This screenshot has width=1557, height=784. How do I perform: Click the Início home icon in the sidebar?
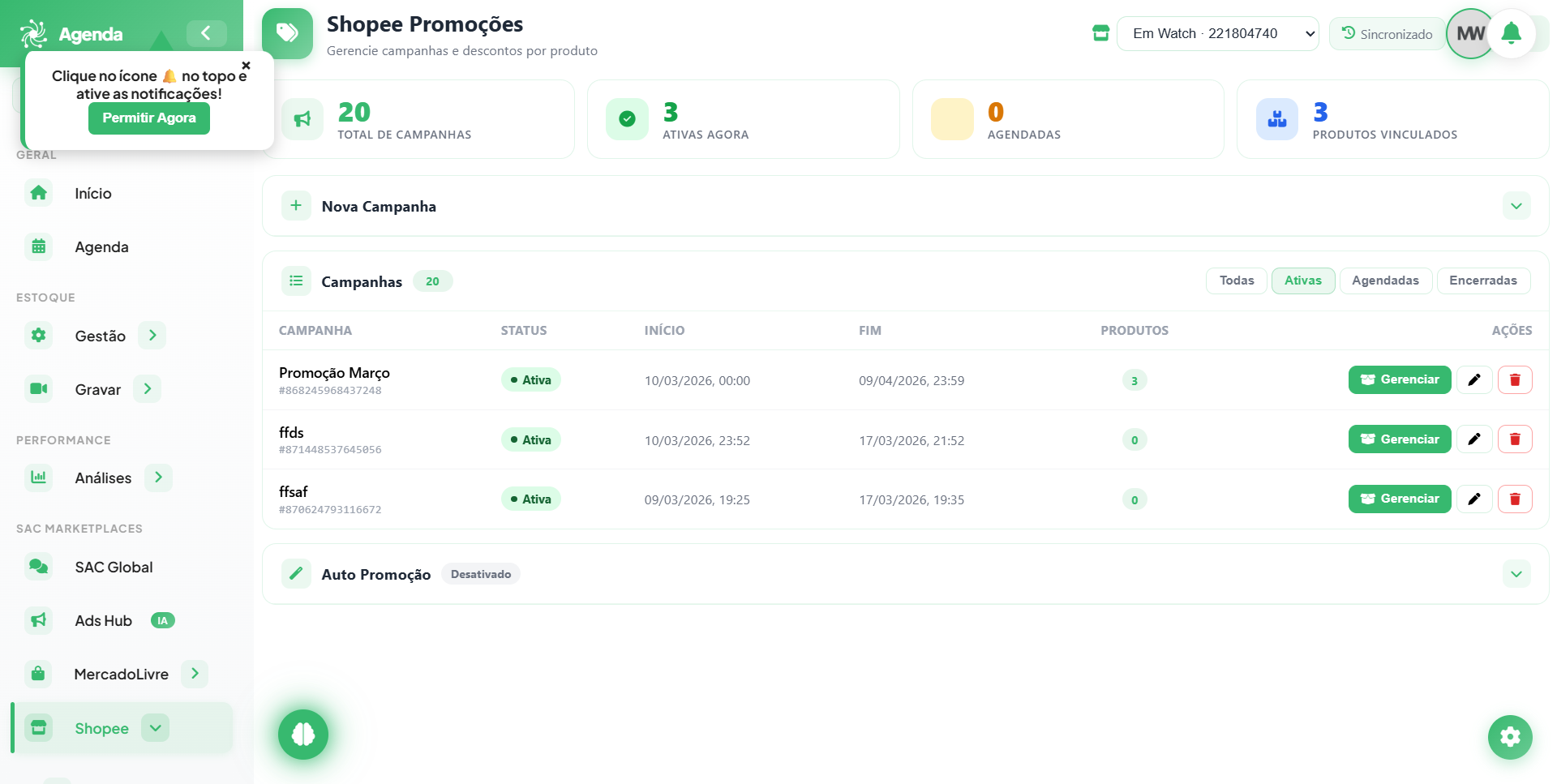point(38,193)
